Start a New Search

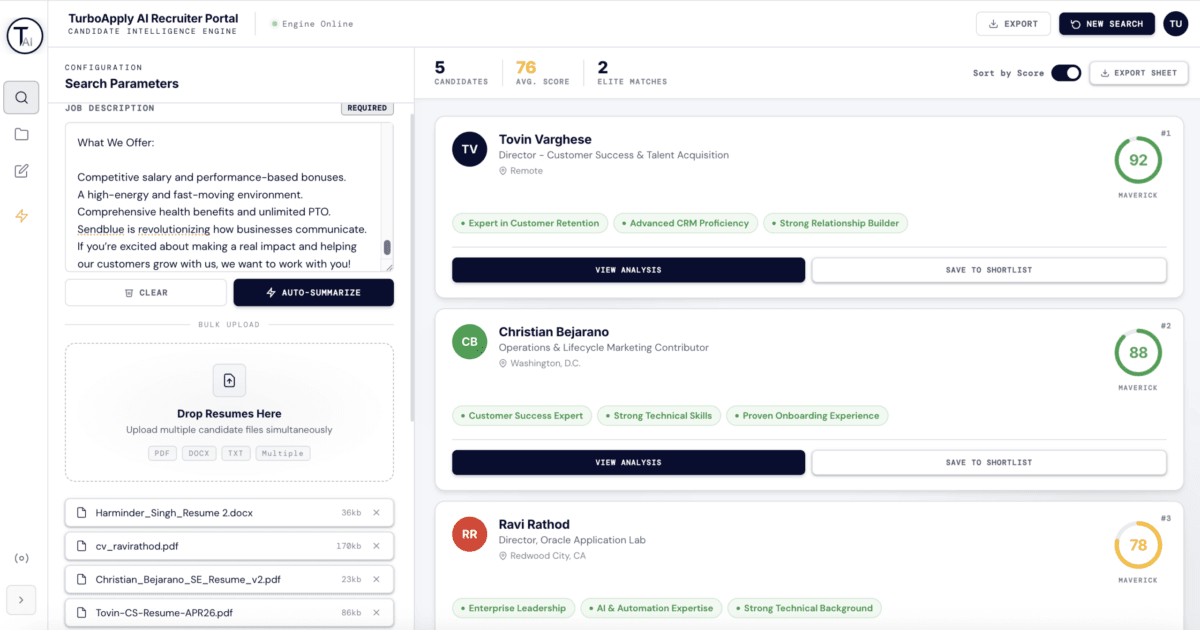[1107, 24]
